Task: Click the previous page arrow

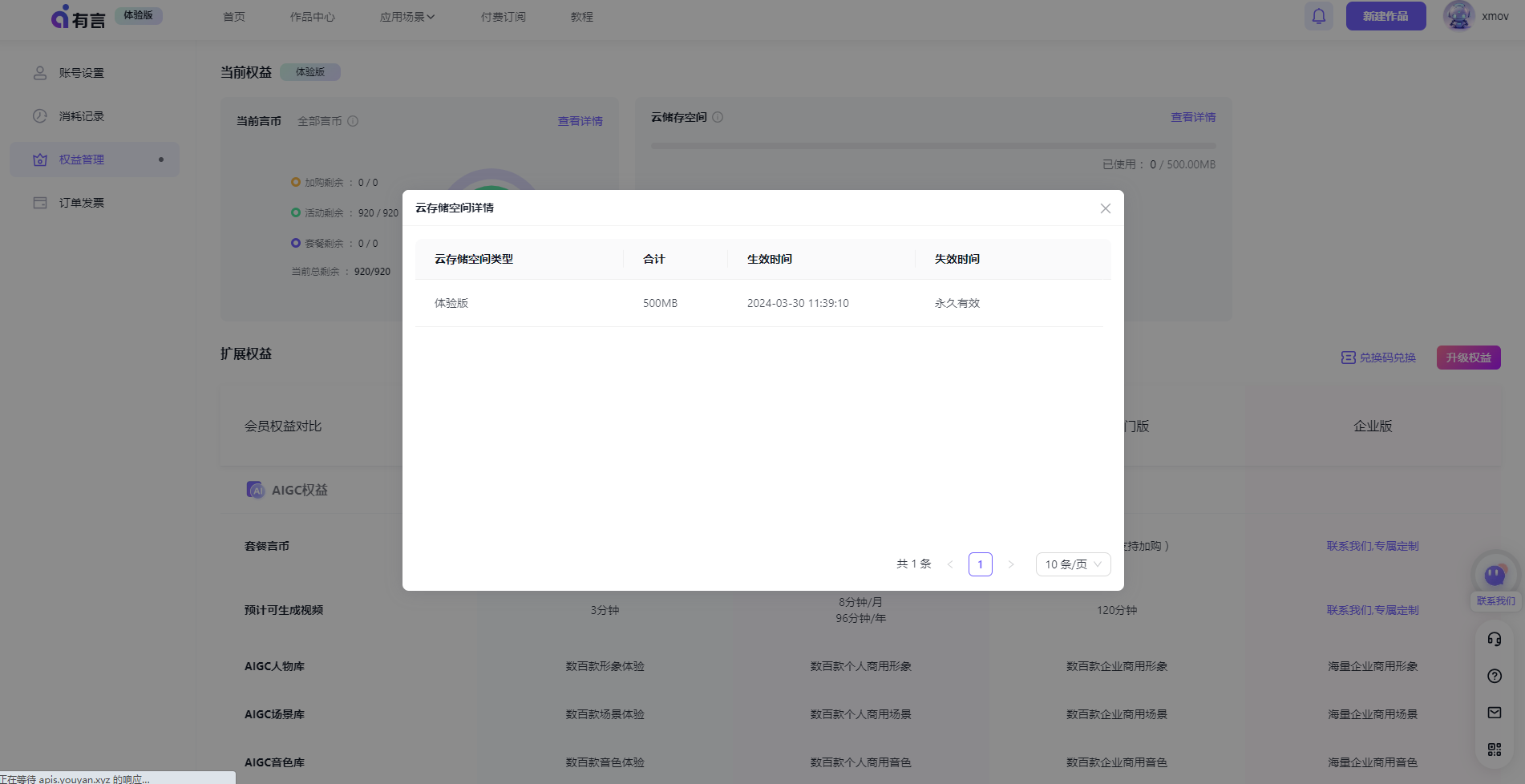Action: click(950, 564)
